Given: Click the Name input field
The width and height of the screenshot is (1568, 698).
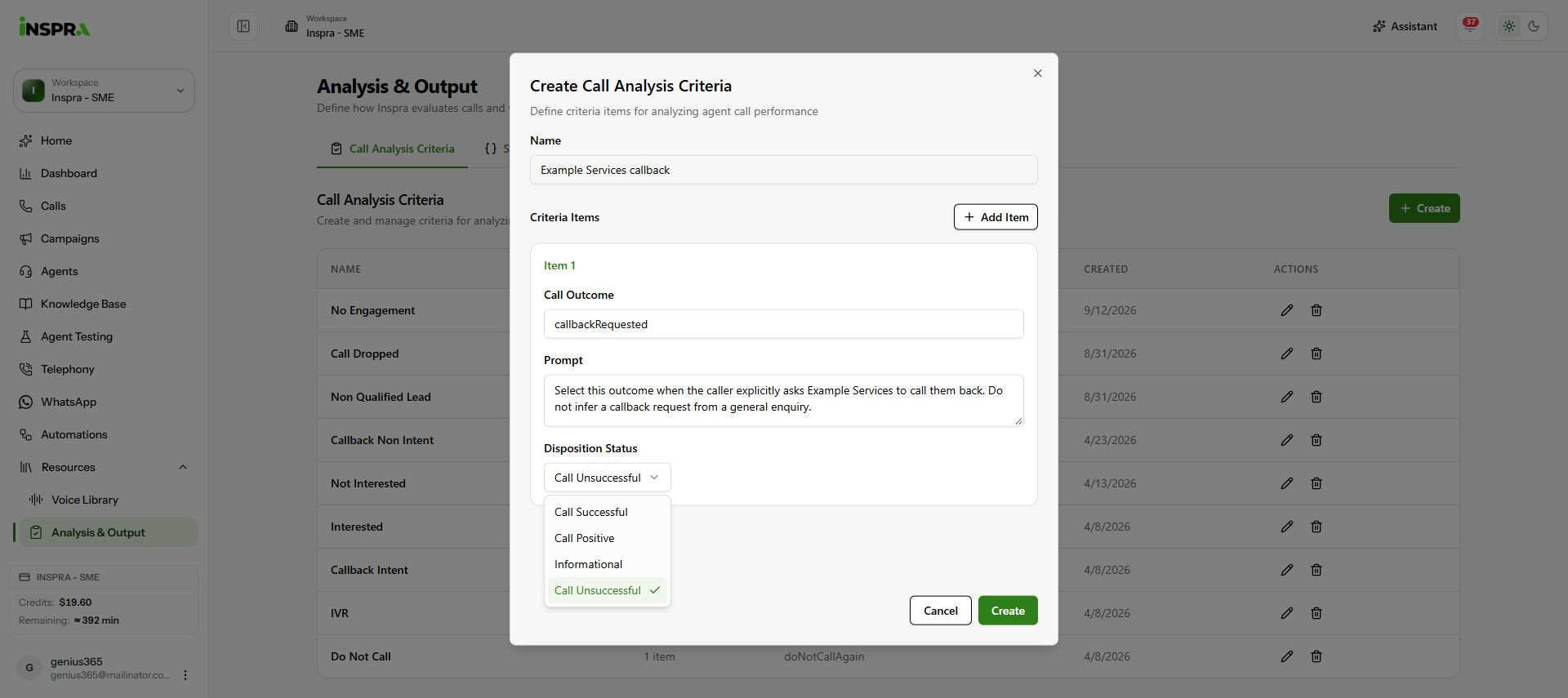Looking at the screenshot, I should pos(783,170).
